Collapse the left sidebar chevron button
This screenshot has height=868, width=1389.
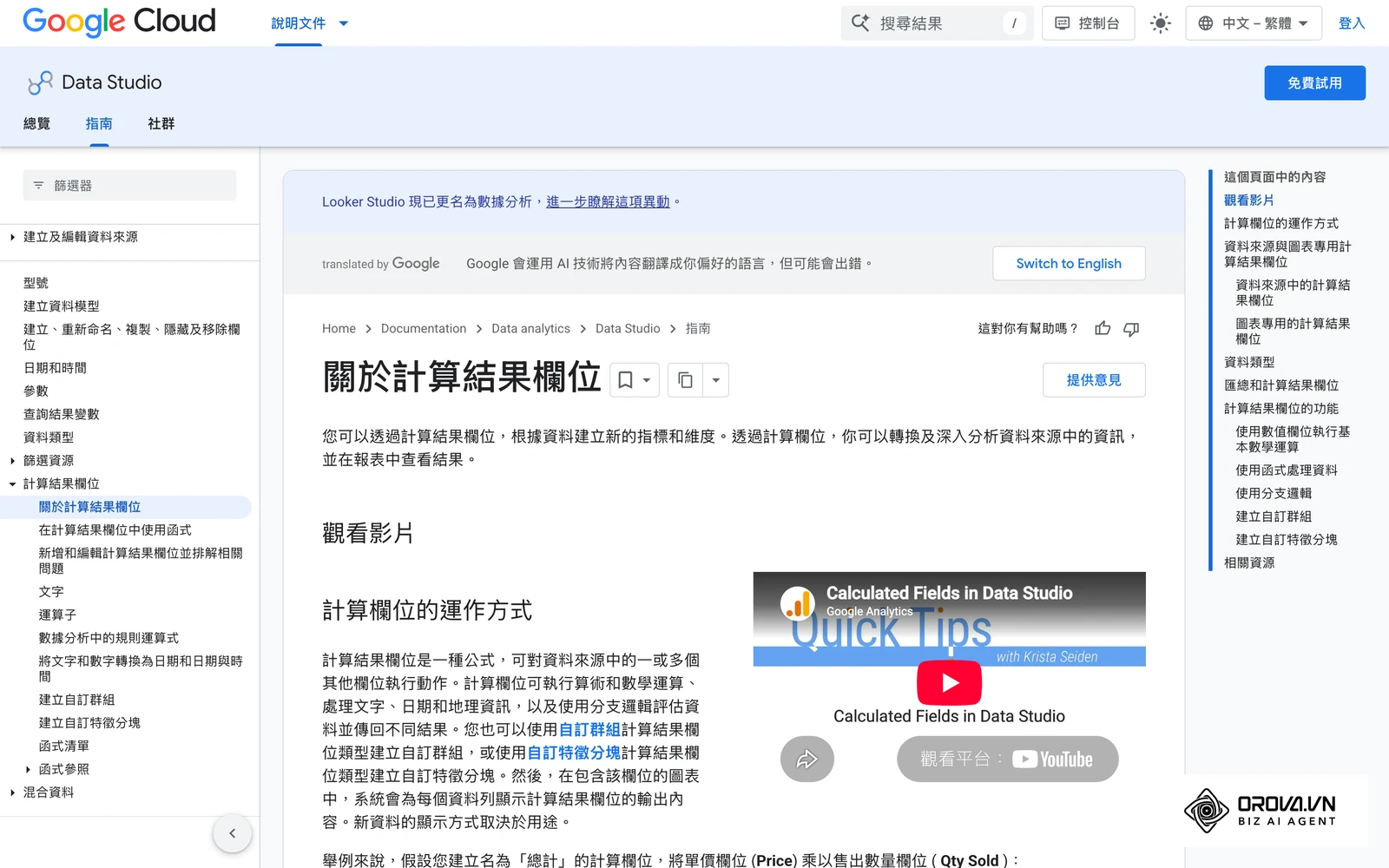coord(232,834)
